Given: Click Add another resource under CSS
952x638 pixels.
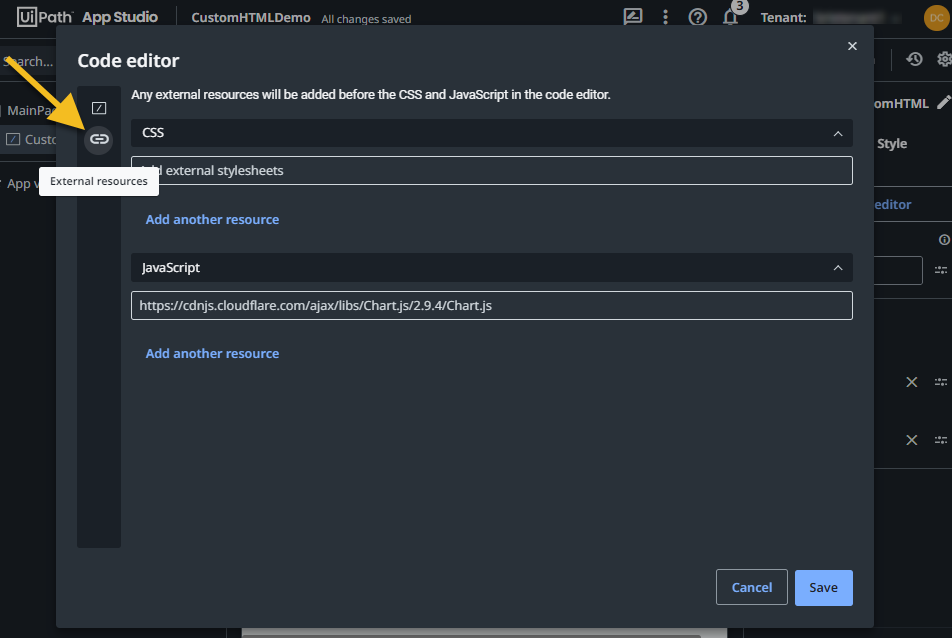Looking at the screenshot, I should (x=212, y=218).
